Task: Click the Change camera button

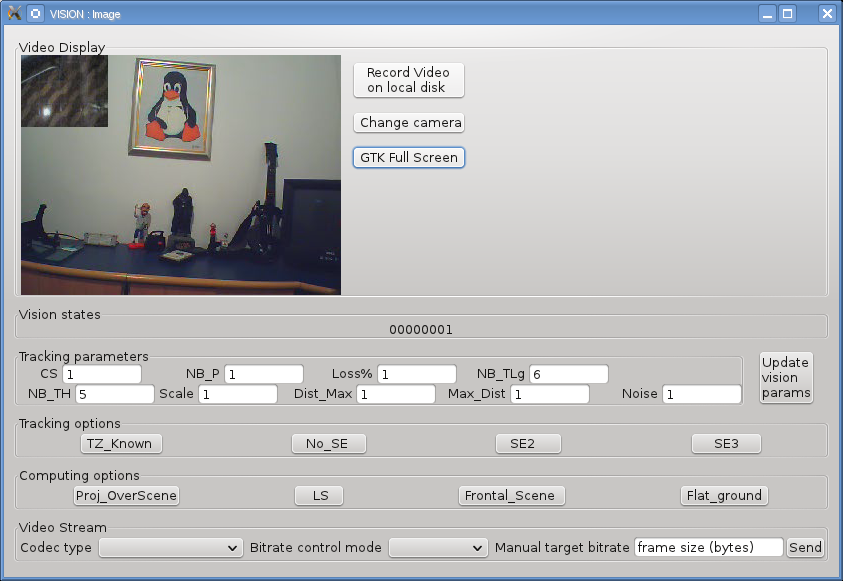Action: 409,123
